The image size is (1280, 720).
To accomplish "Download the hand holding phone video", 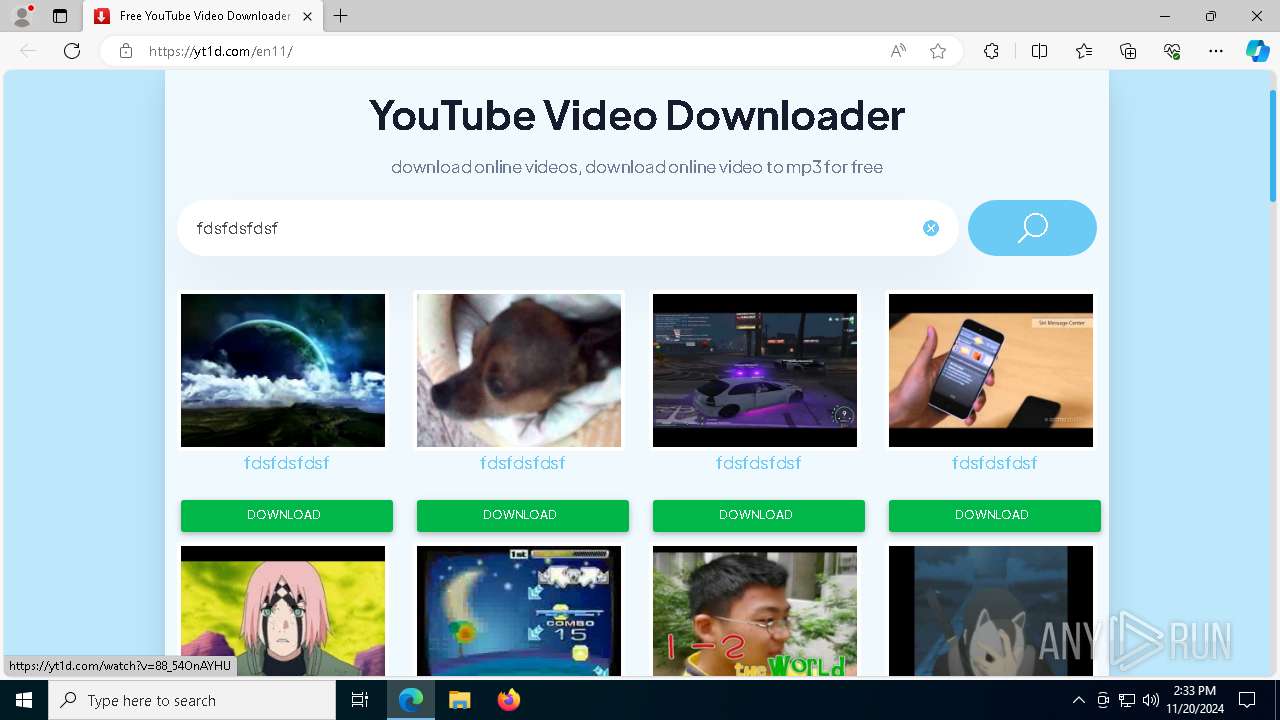I will pyautogui.click(x=995, y=515).
